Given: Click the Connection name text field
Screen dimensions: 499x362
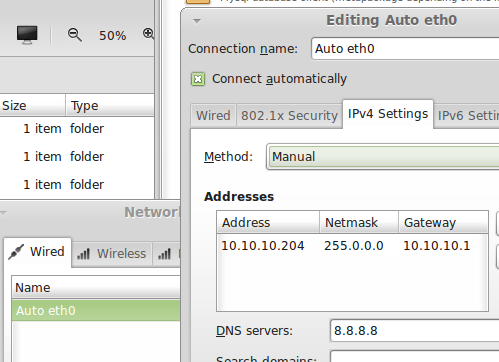Looking at the screenshot, I should pos(405,49).
